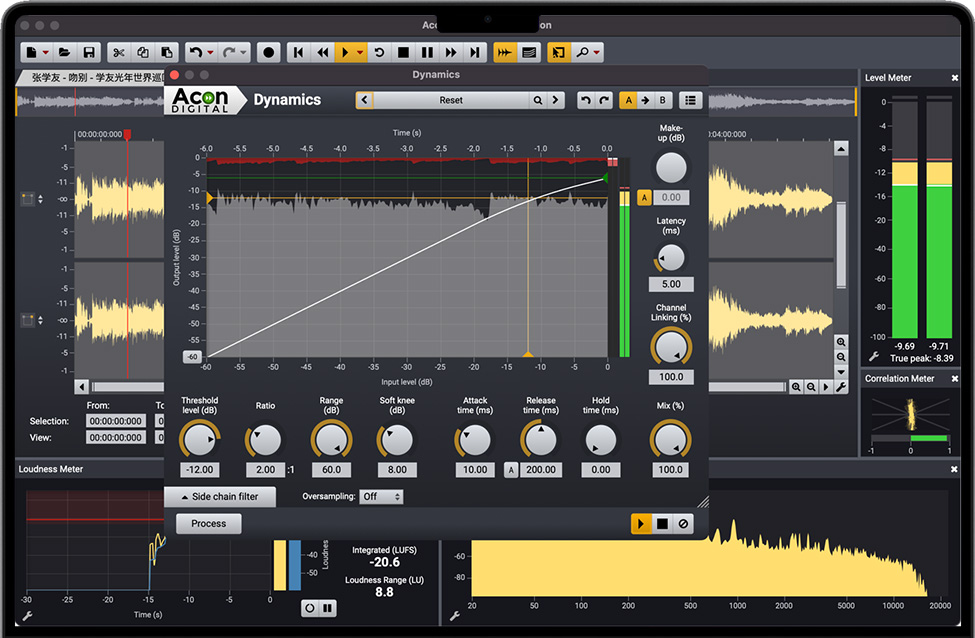975x638 pixels.
Task: Expand the Side chain filter section
Action: pyautogui.click(x=219, y=497)
